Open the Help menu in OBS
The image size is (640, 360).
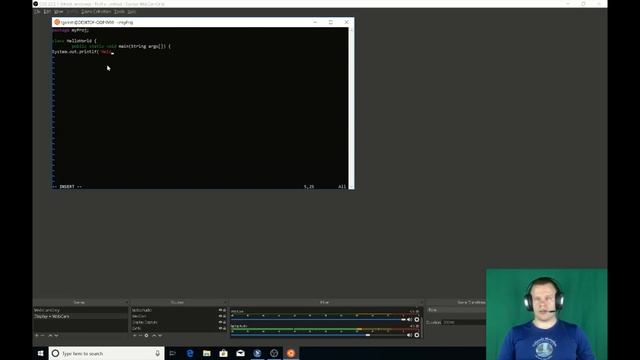[131, 12]
